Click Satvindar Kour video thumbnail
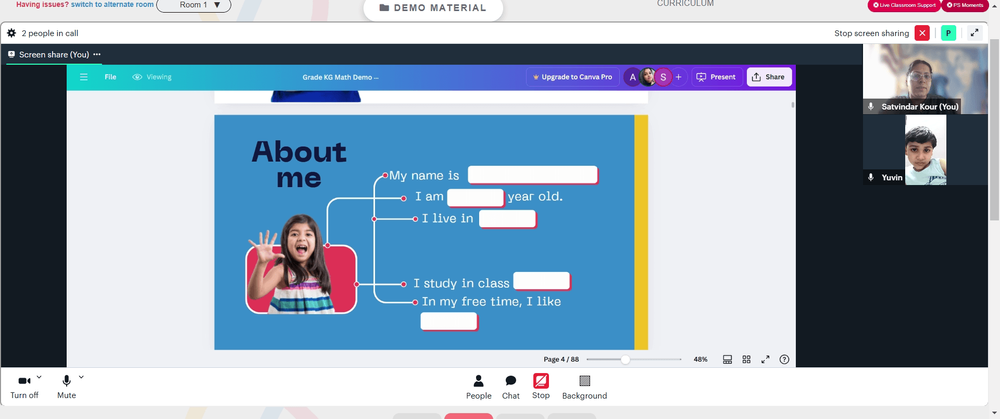 925,79
